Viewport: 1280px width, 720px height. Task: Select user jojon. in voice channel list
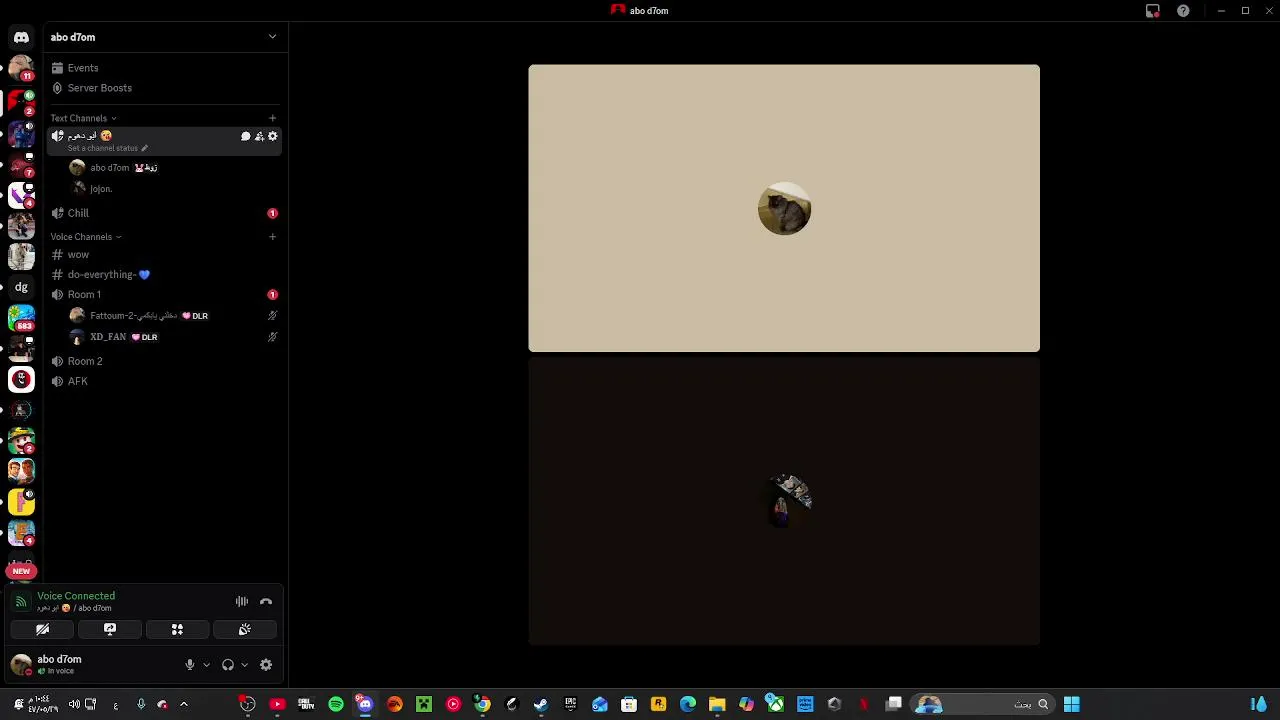click(173, 188)
